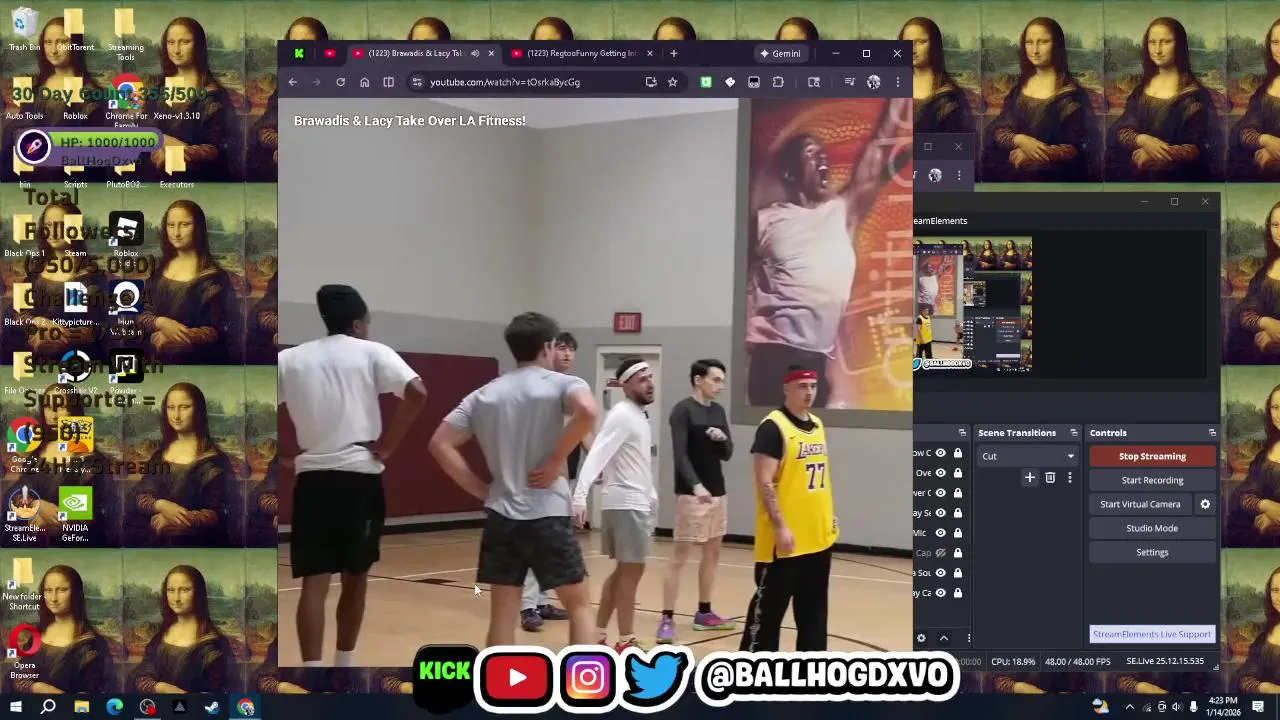Image resolution: width=1280 pixels, height=720 pixels.
Task: Toggle visibility of 'ow C' source
Action: (x=940, y=453)
